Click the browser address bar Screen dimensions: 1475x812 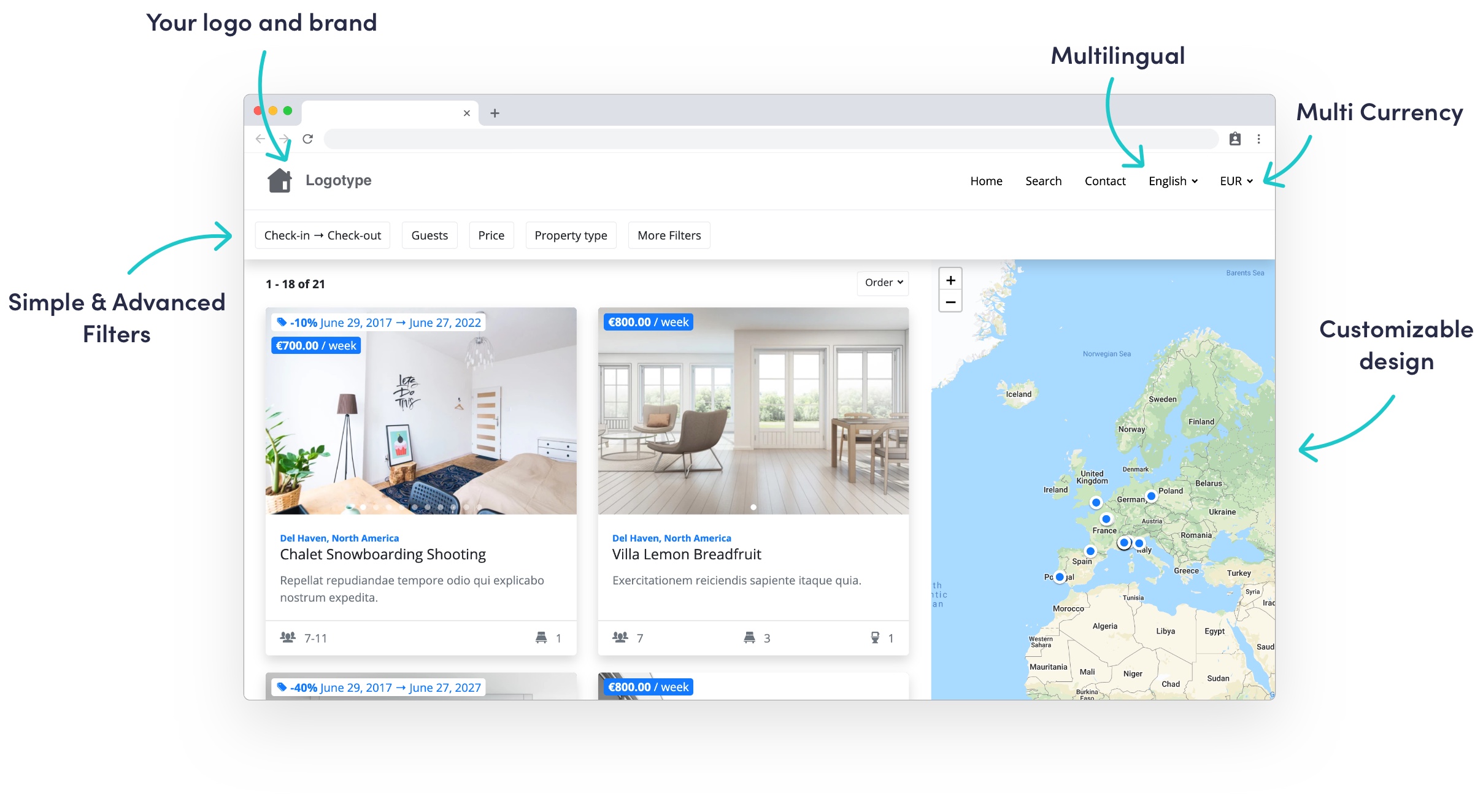[x=771, y=139]
